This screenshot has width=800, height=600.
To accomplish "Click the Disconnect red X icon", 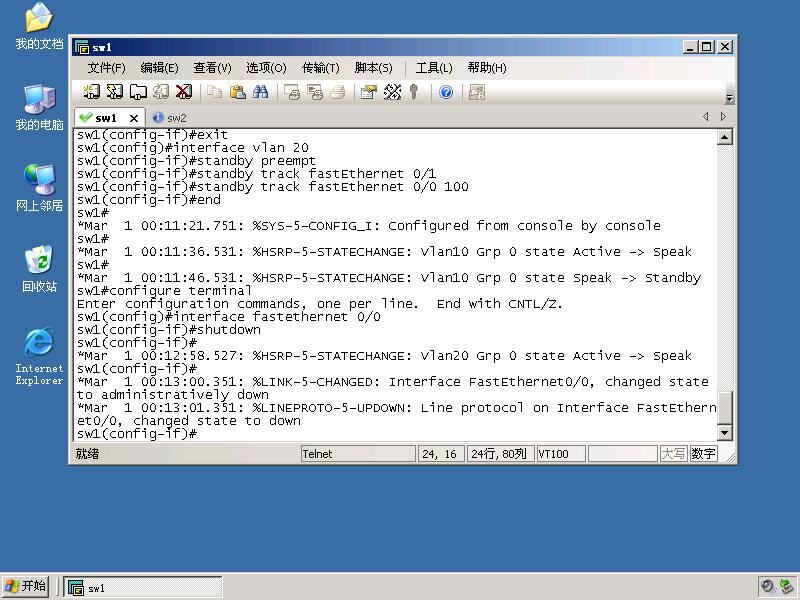I will pyautogui.click(x=184, y=92).
